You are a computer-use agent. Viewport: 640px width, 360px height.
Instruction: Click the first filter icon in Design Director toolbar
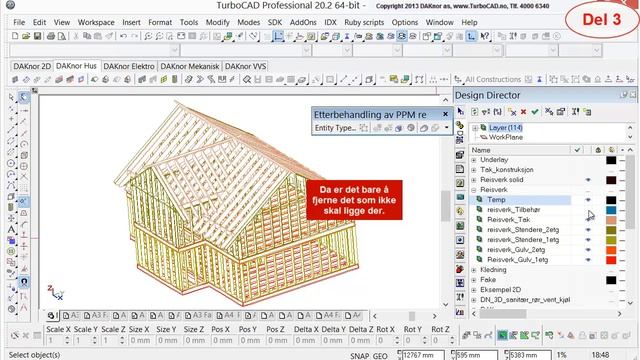486,112
